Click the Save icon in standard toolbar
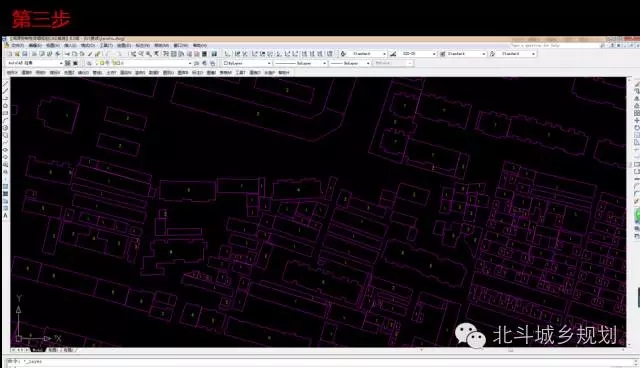Screen dimensions: 640x368 (25, 54)
